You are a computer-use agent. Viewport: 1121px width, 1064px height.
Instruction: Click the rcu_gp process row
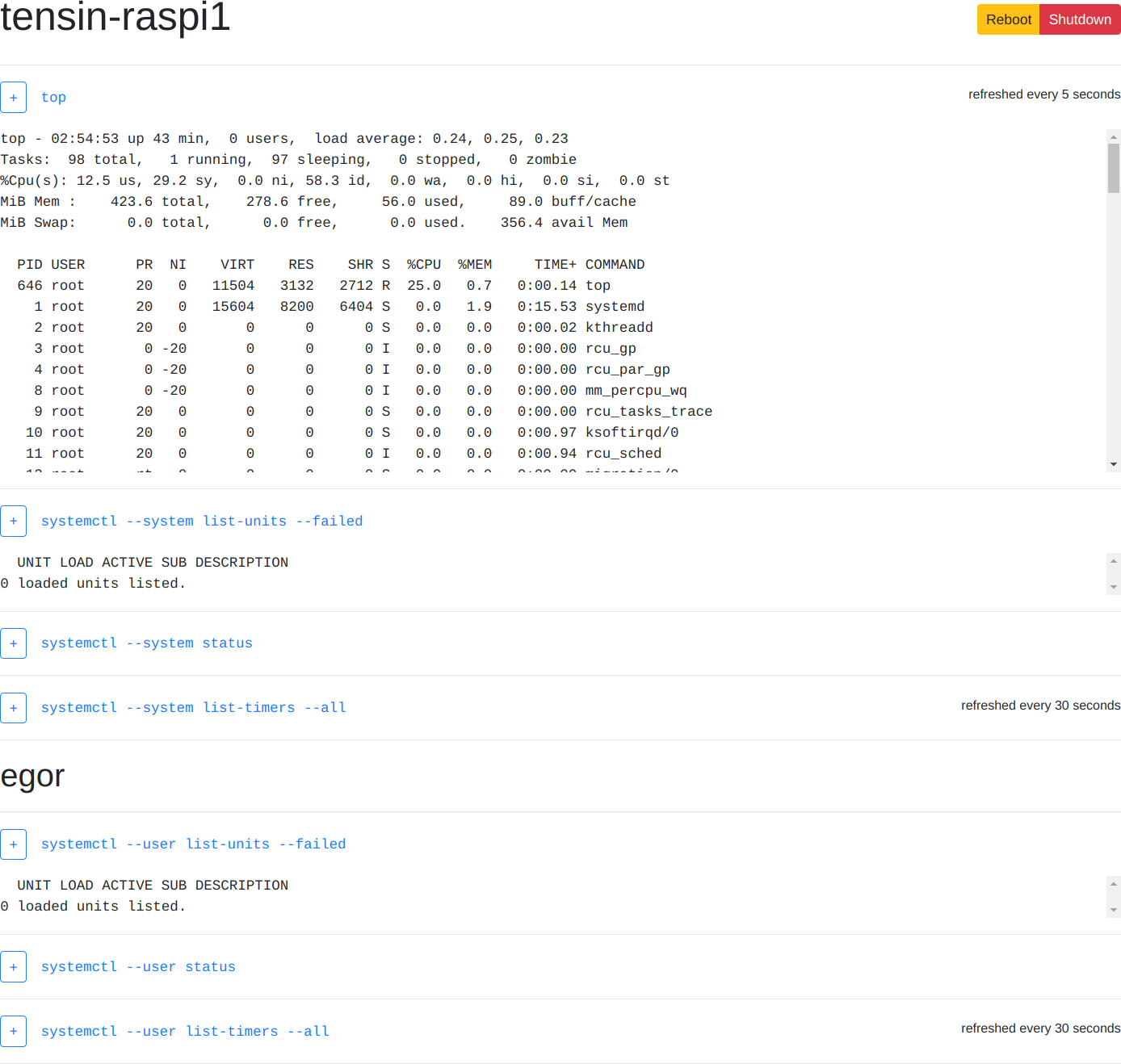[335, 349]
